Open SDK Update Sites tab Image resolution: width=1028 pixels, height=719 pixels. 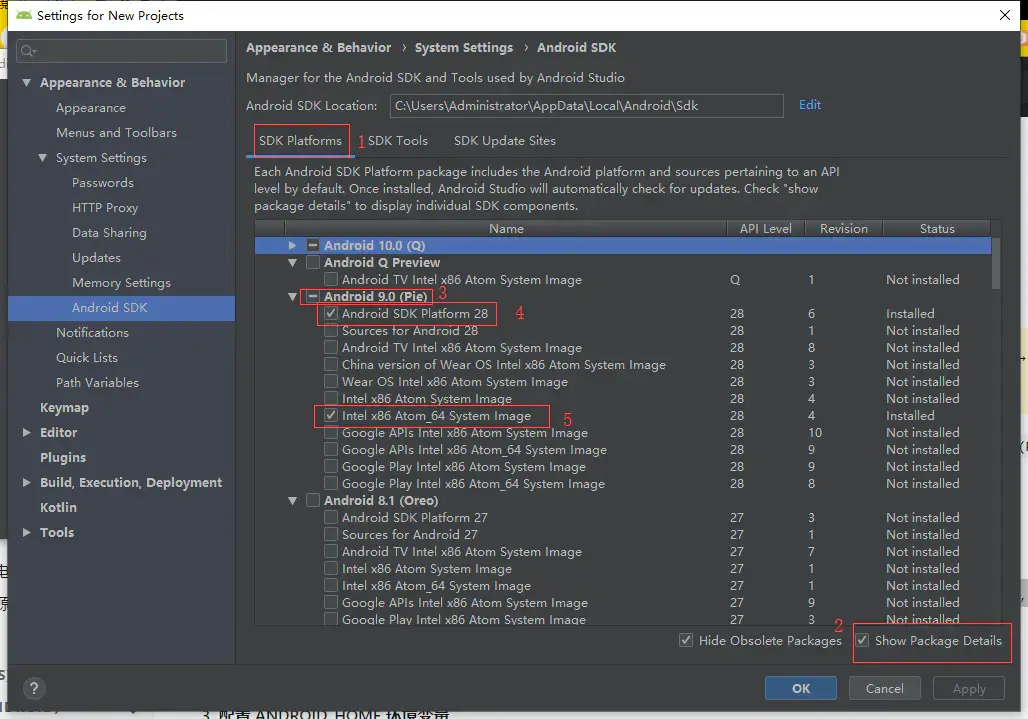504,141
